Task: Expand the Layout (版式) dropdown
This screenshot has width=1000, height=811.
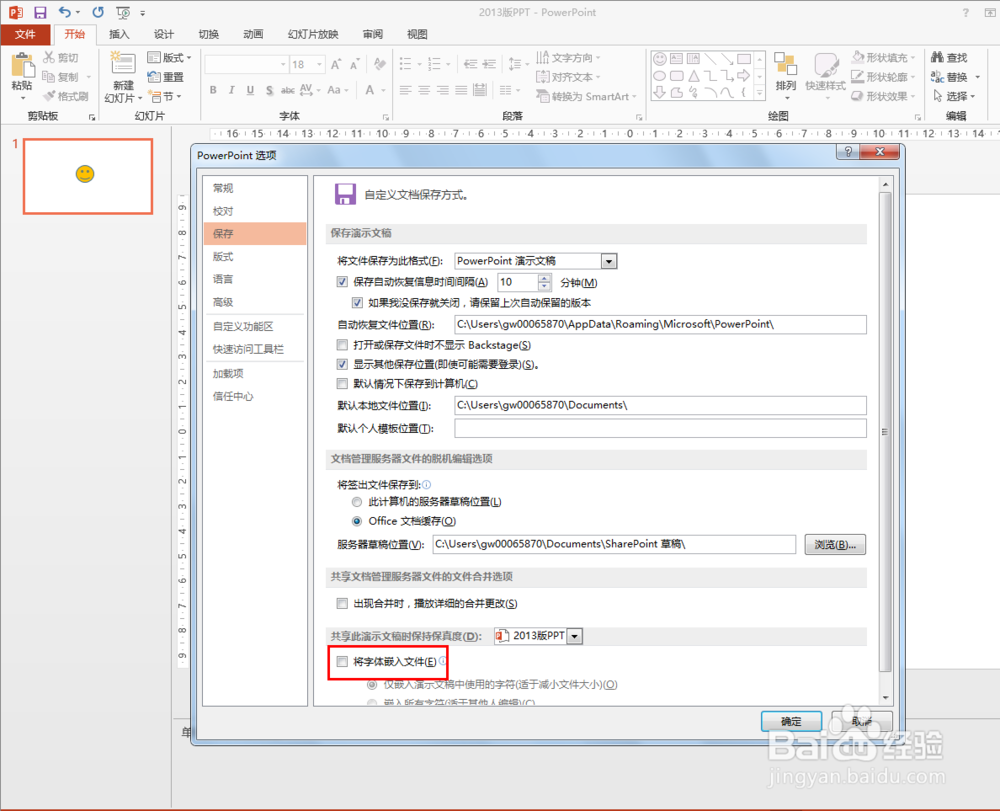Action: 189,57
